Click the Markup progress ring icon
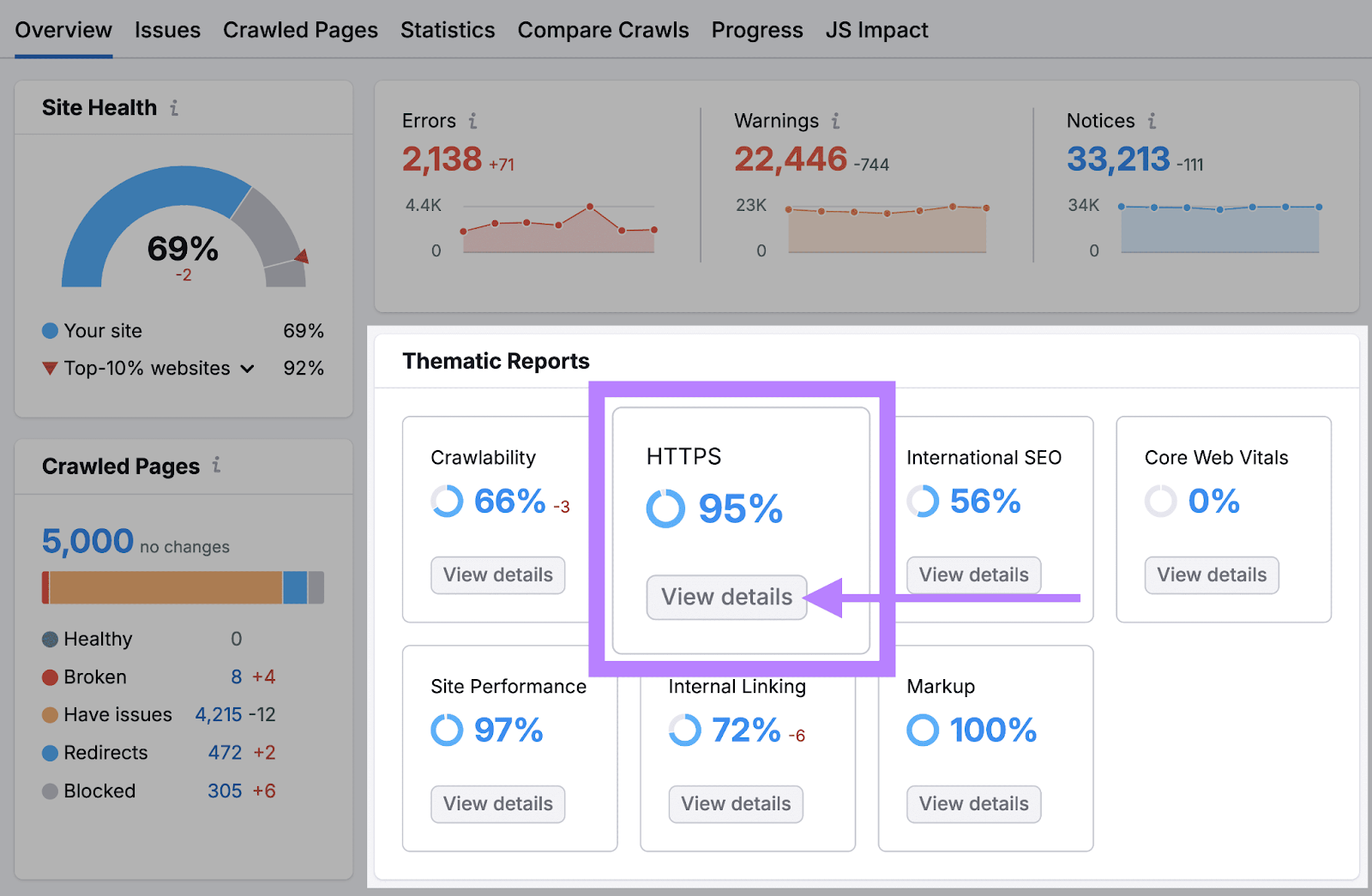This screenshot has width=1372, height=896. pyautogui.click(x=923, y=731)
